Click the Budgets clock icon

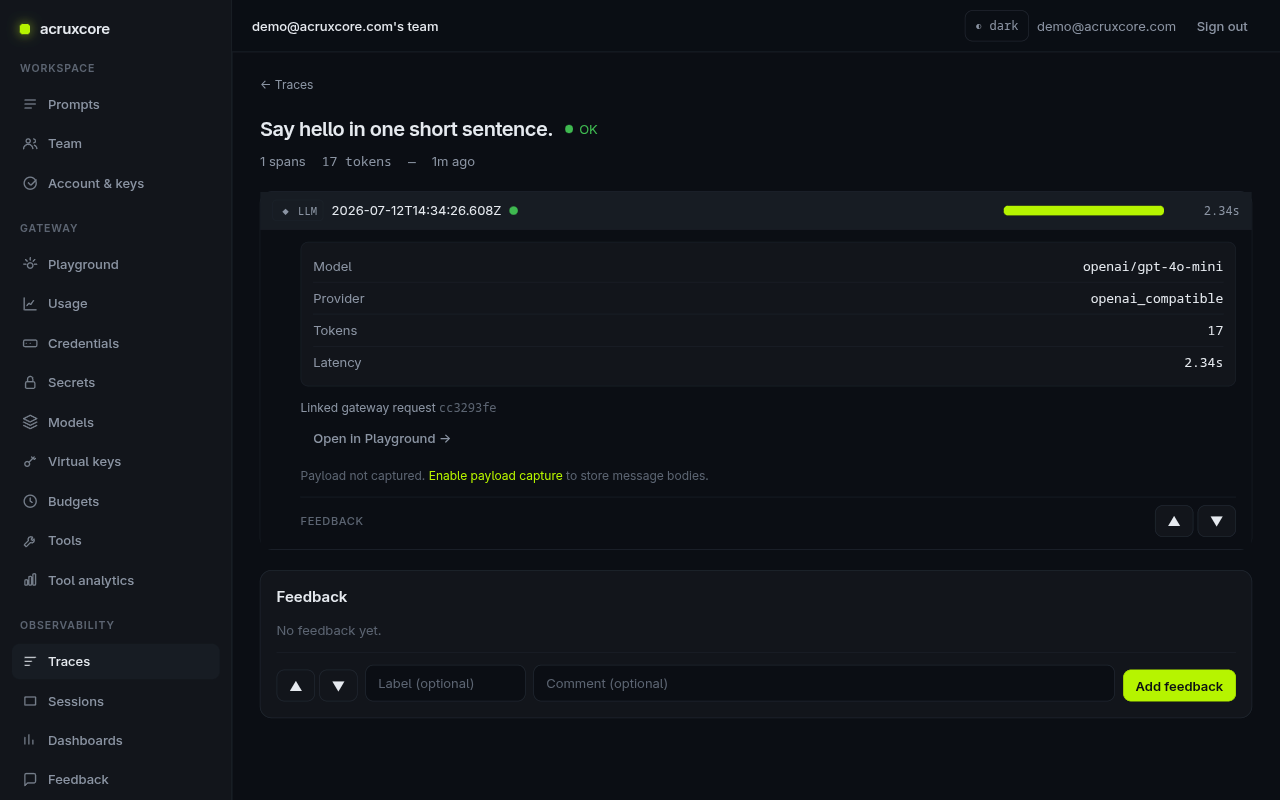click(30, 501)
